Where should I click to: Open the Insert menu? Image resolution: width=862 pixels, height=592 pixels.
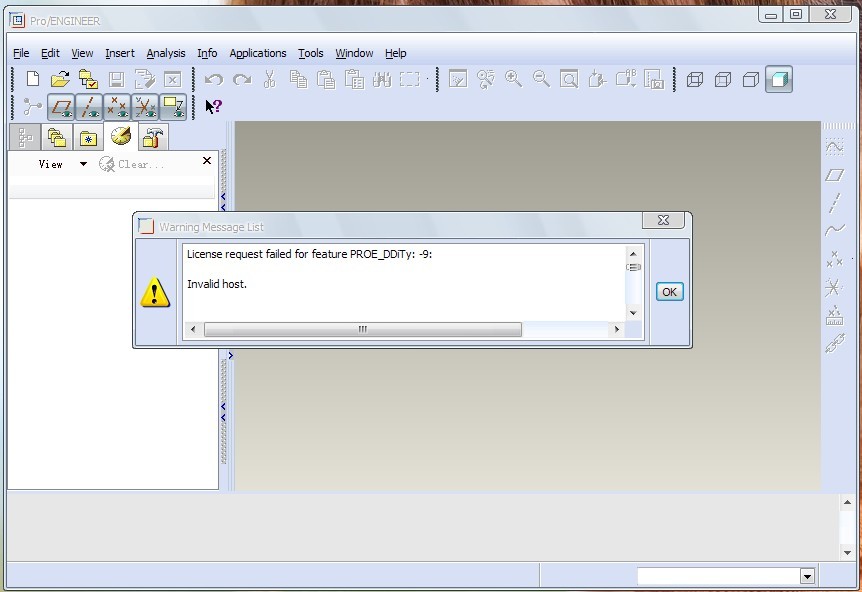(x=120, y=53)
